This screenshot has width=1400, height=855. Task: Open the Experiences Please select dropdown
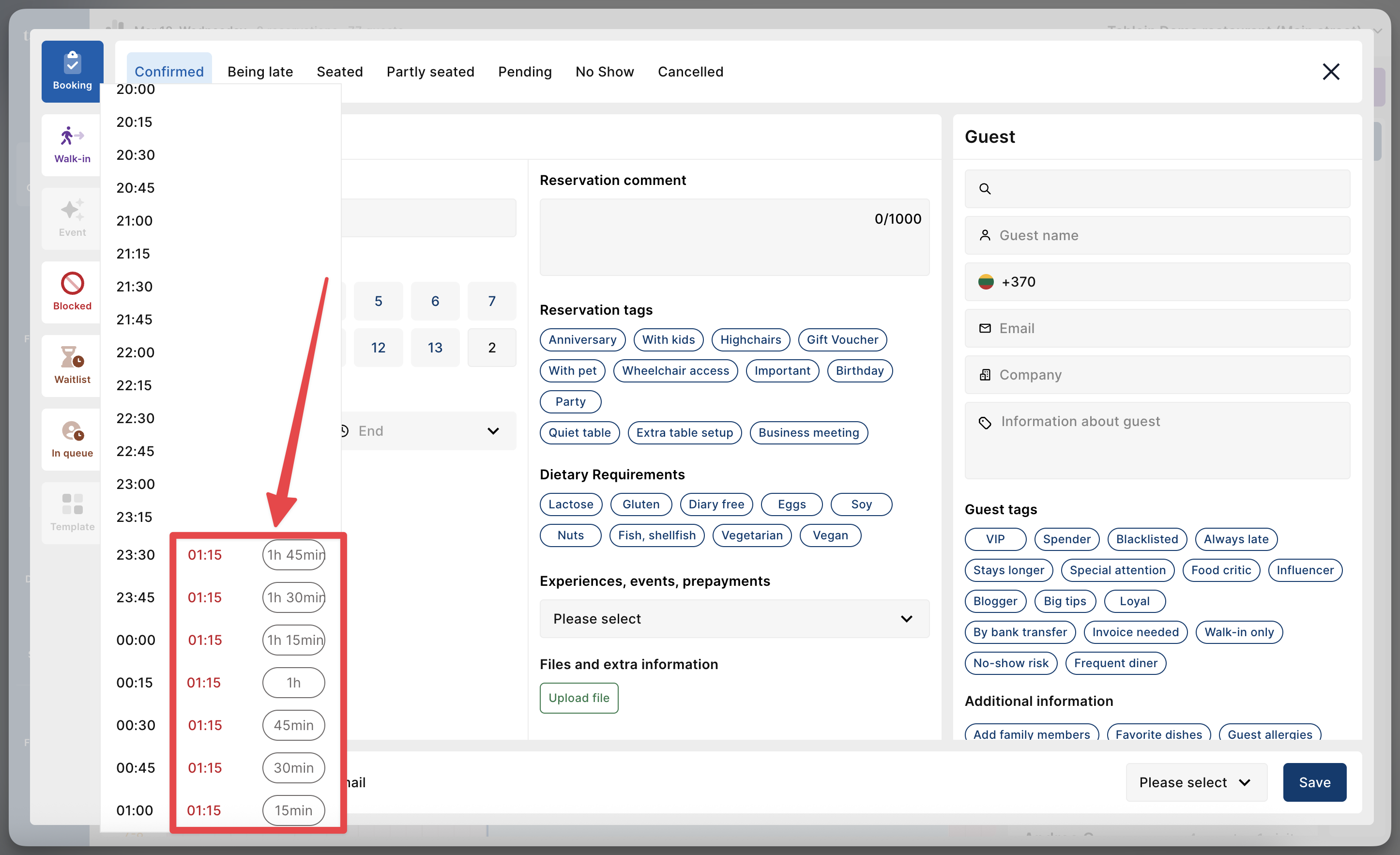click(733, 618)
